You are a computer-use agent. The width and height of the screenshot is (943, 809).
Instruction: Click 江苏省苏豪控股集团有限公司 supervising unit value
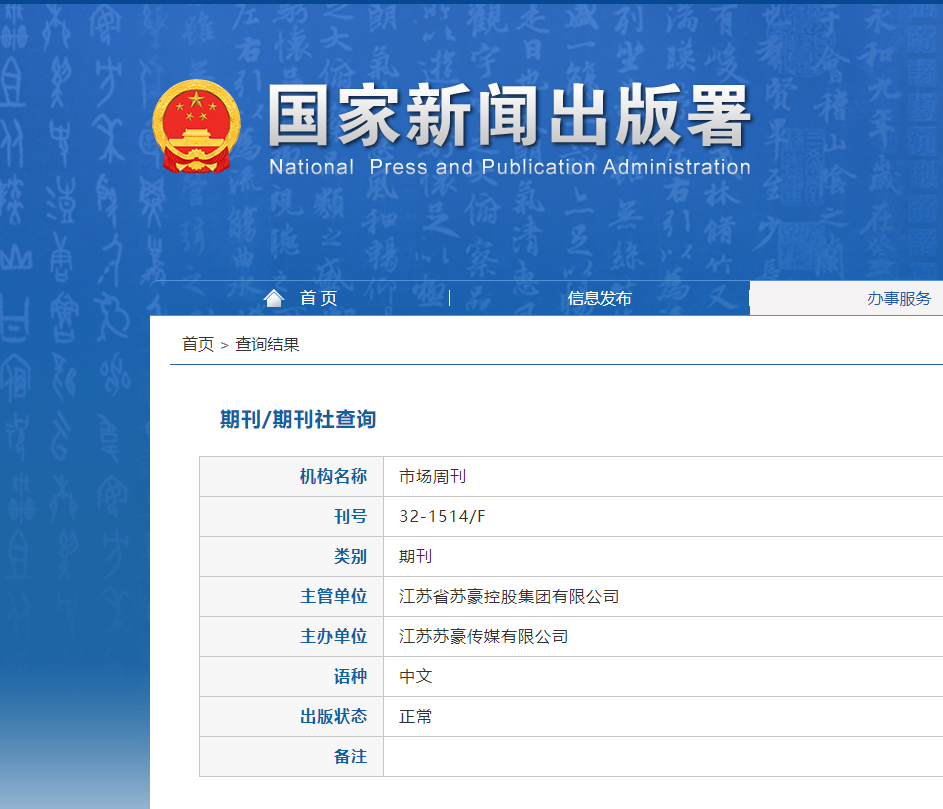509,597
